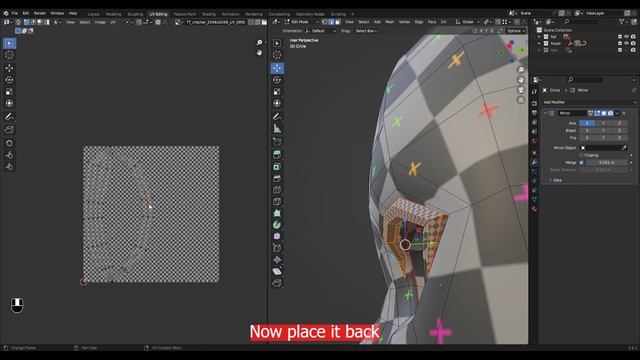The width and height of the screenshot is (640, 360).
Task: Select the Annotate tool in the UV editor
Action: pos(9,117)
